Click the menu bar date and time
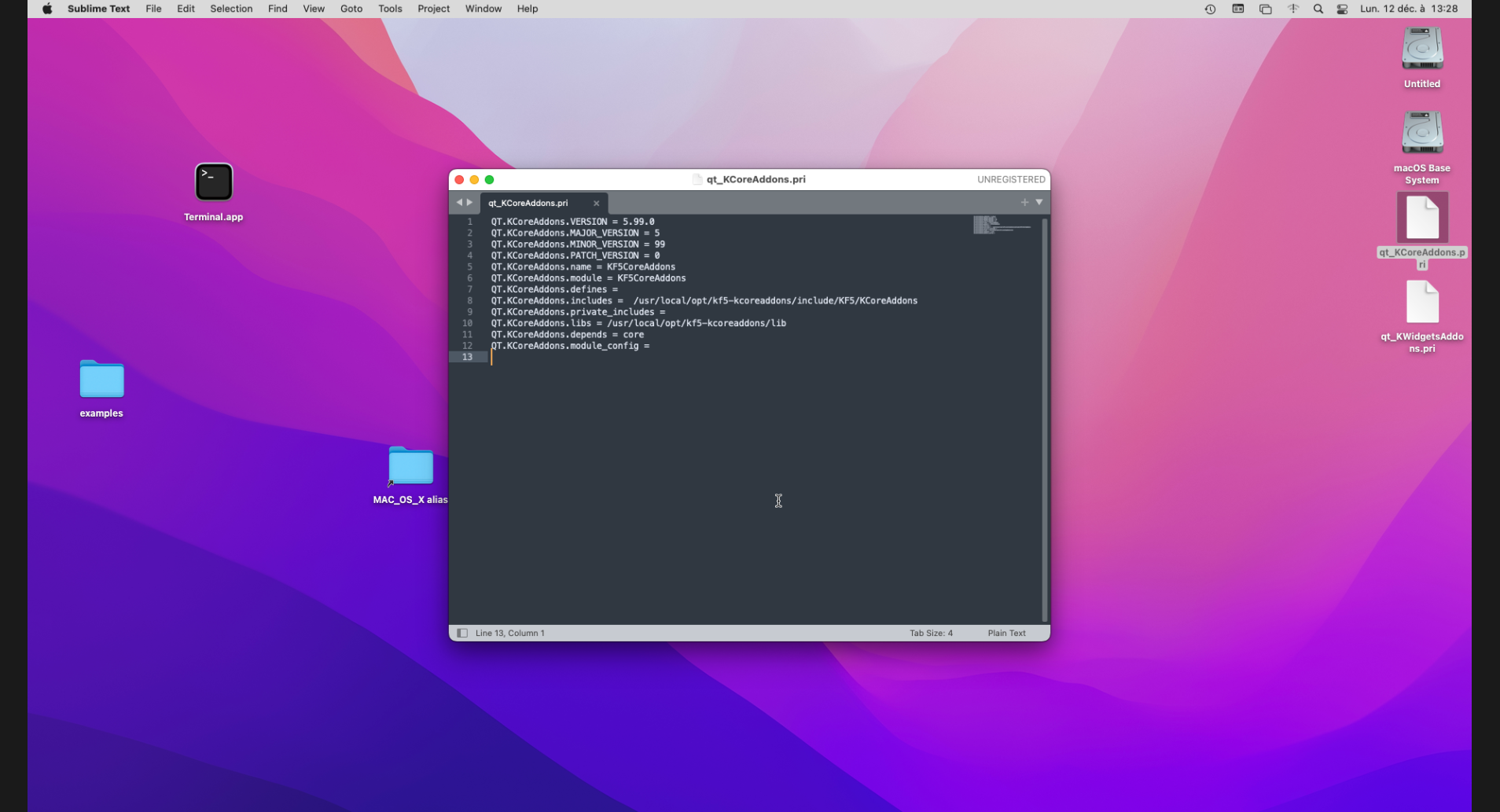 [1409, 9]
